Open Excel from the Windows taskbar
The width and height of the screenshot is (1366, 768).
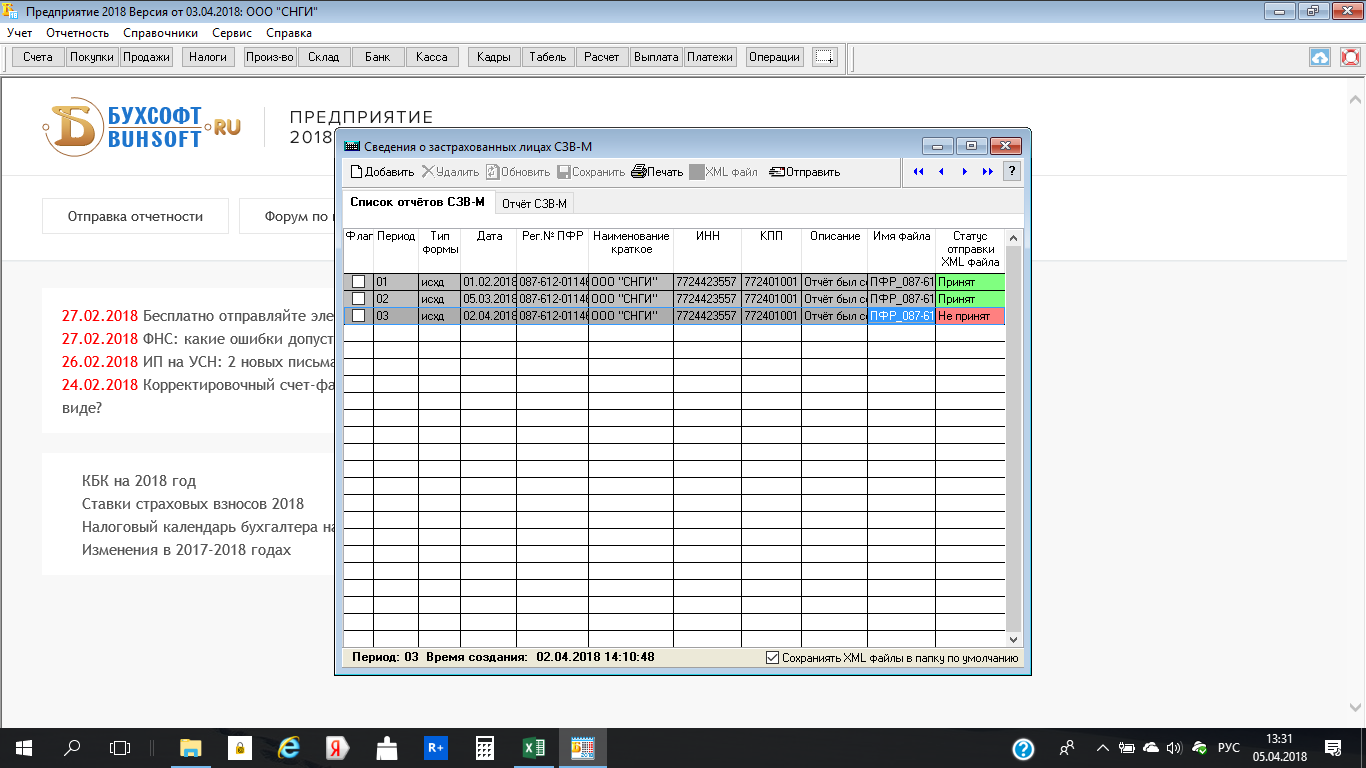533,747
